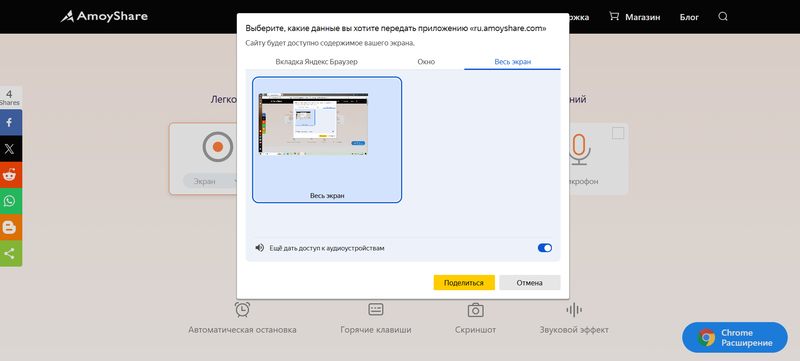Viewport: 800px width, 361px height.
Task: Switch to the Окно tab
Action: tap(426, 62)
